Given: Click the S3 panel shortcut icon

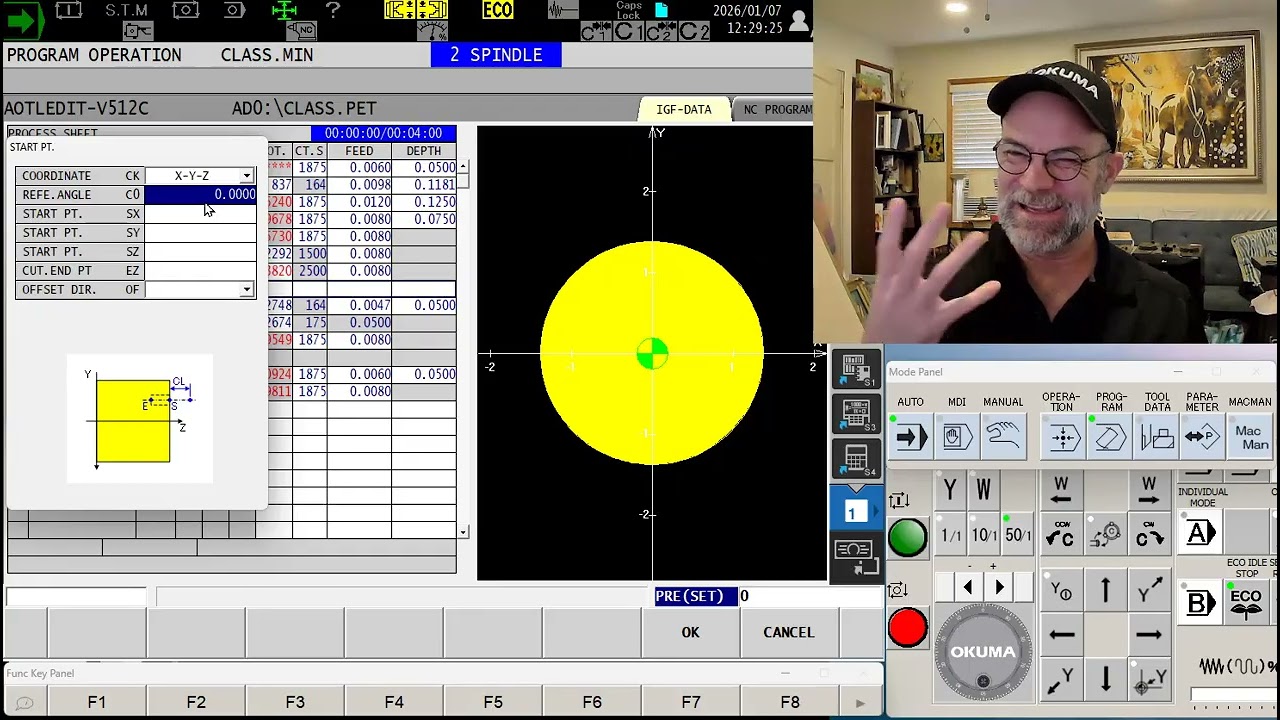Looking at the screenshot, I should 856,414.
